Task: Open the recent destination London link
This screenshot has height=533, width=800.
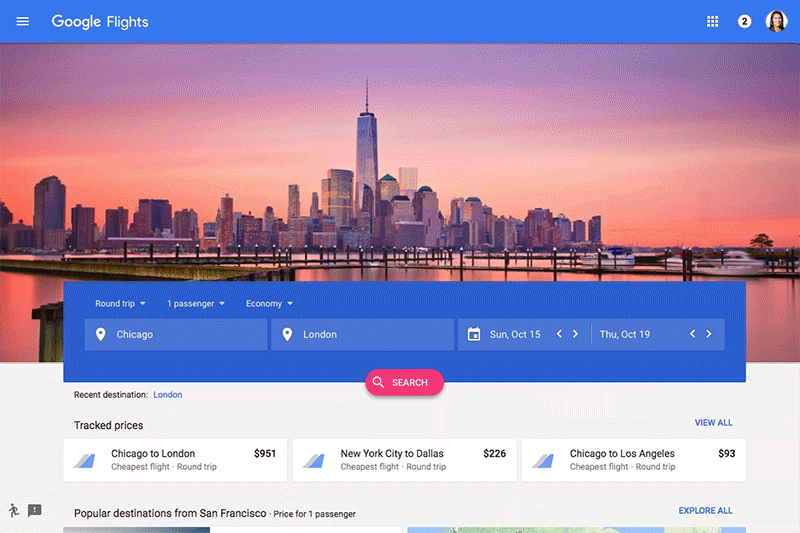Action: point(167,395)
